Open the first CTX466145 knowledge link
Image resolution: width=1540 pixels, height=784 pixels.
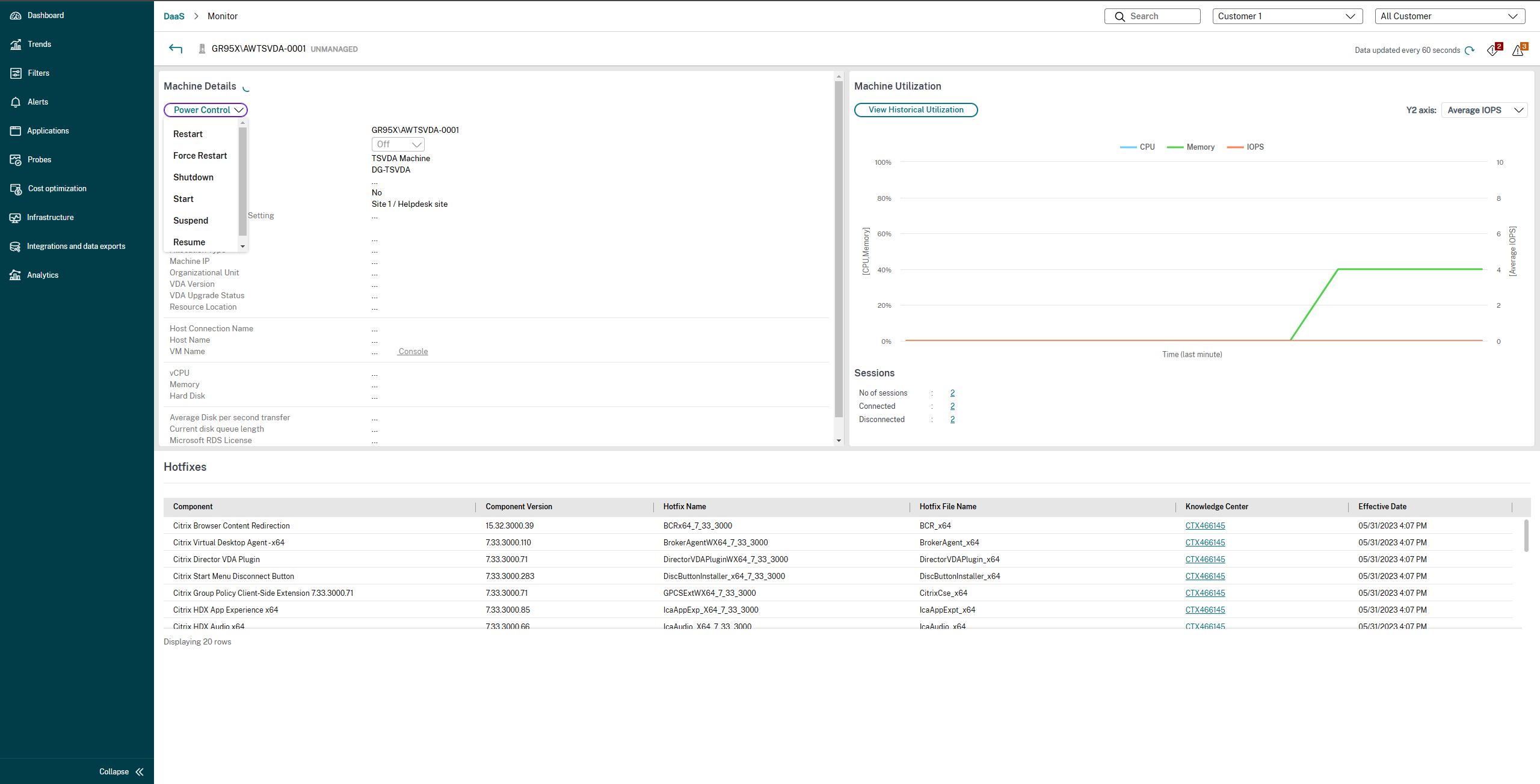click(x=1205, y=526)
